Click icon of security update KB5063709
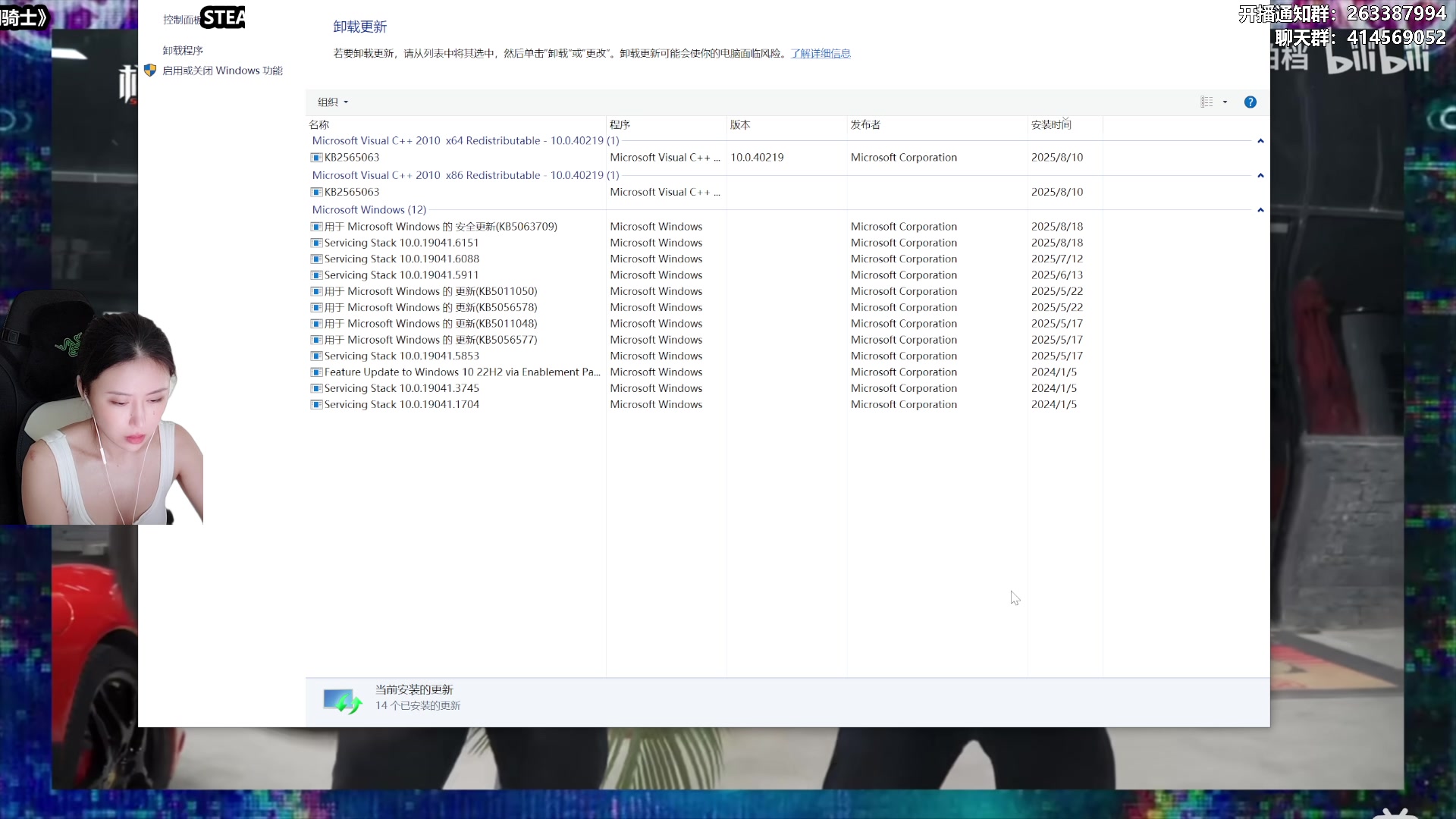The image size is (1456, 819). point(316,227)
